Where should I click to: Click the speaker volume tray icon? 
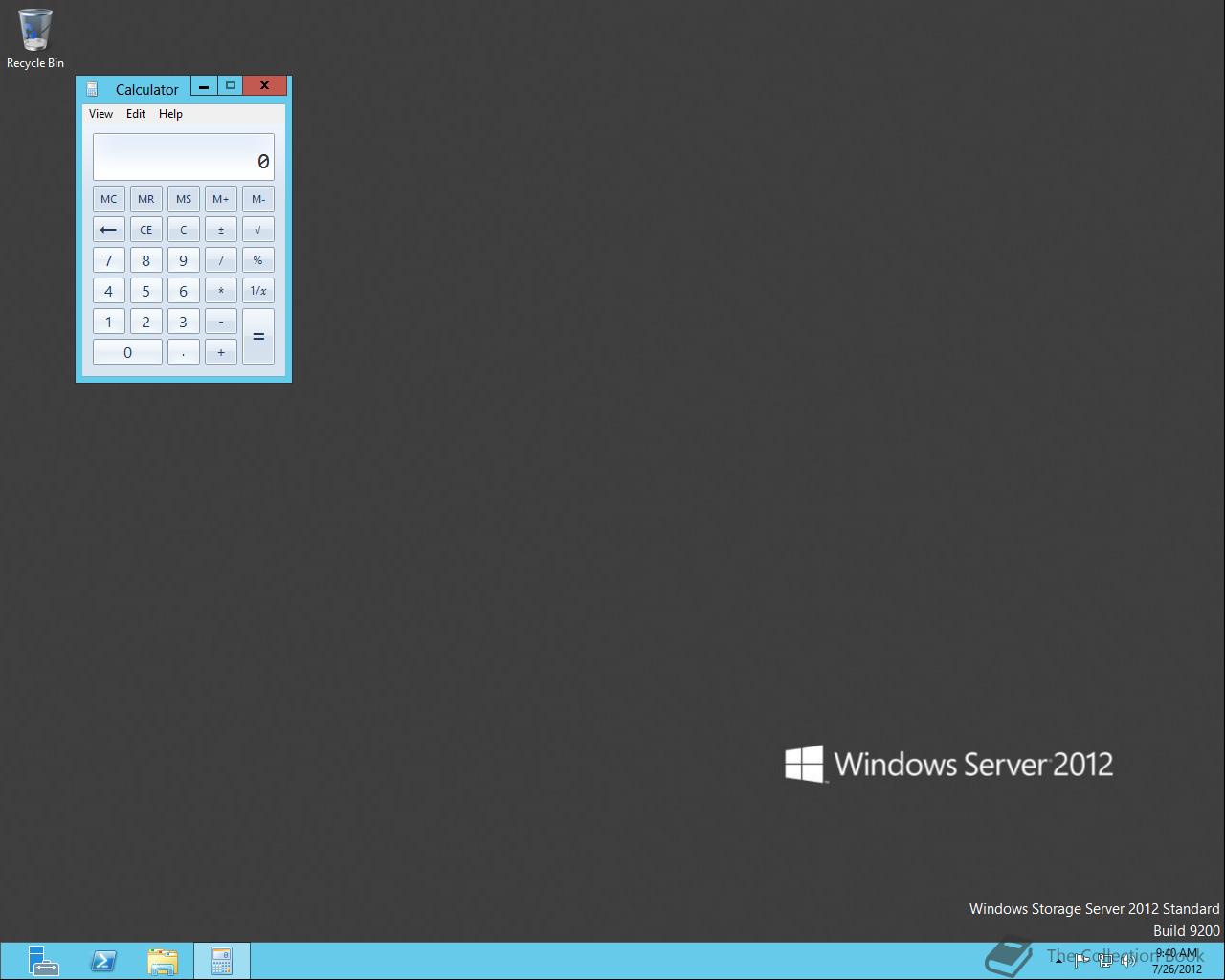click(1129, 961)
